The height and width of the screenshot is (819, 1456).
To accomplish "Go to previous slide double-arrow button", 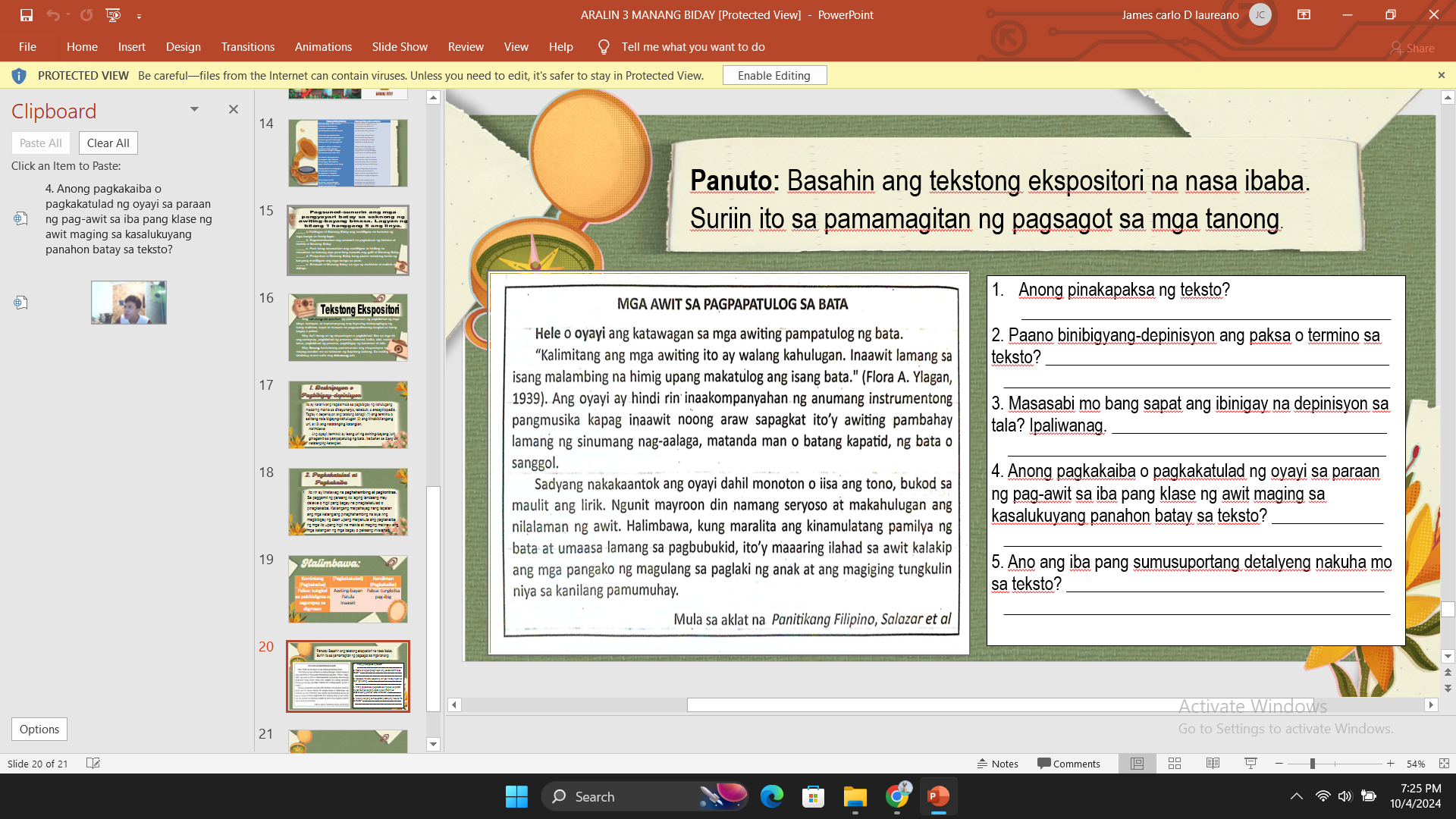I will 1448,672.
